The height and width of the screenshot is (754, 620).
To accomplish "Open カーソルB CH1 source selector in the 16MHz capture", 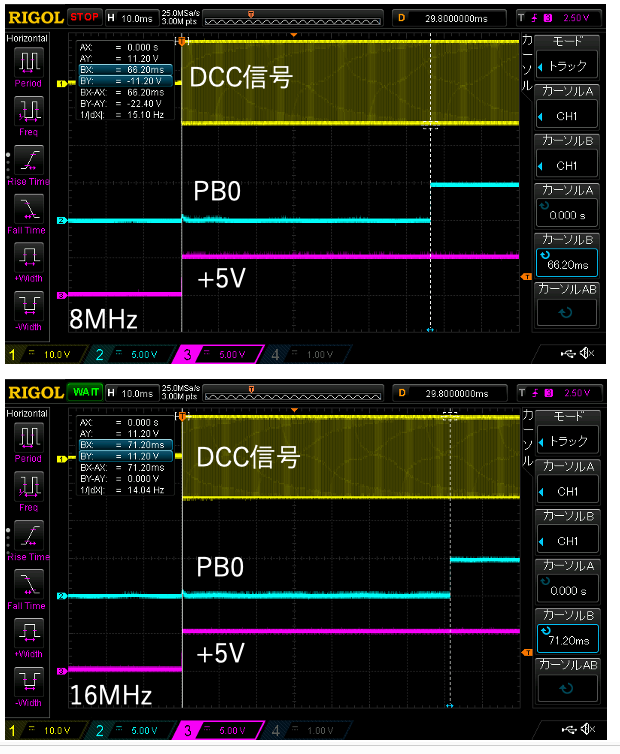I will (568, 541).
